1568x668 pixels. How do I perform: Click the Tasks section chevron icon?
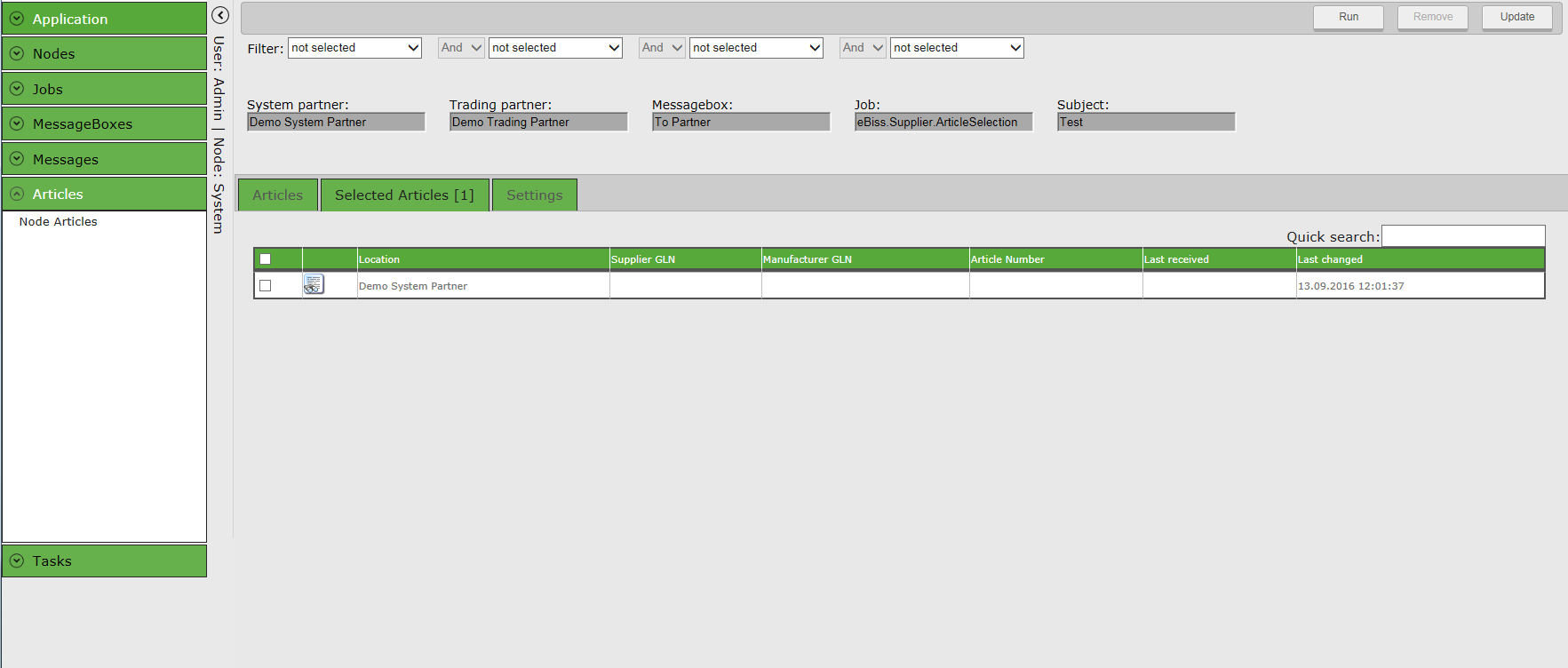[x=17, y=561]
